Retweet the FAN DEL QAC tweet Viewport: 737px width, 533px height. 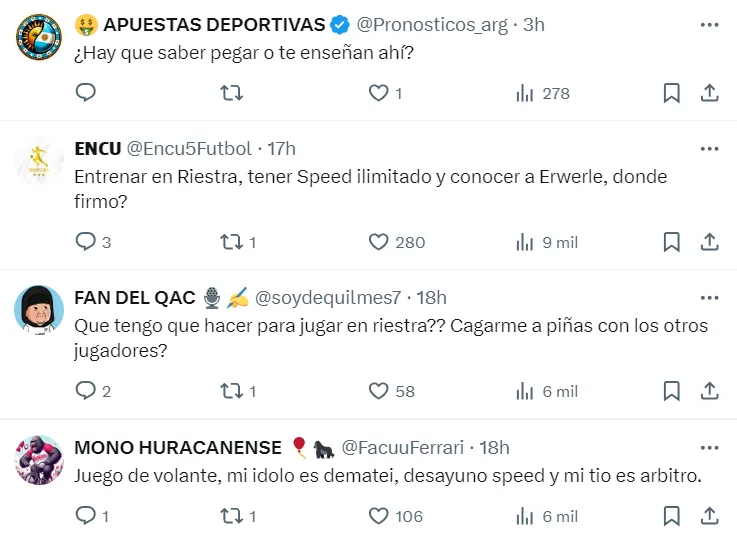[x=231, y=391]
